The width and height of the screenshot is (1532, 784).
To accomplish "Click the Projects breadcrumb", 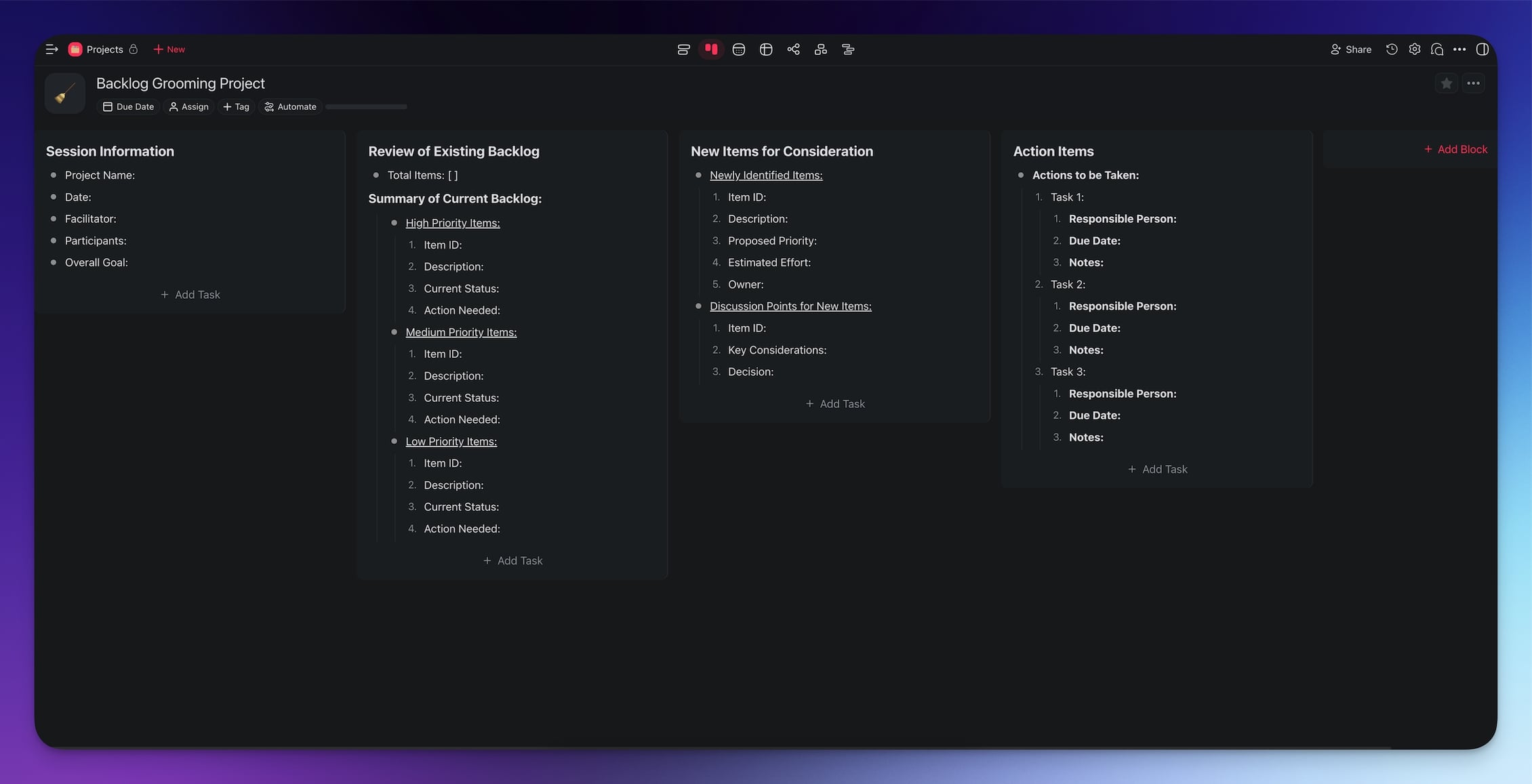I will point(104,49).
